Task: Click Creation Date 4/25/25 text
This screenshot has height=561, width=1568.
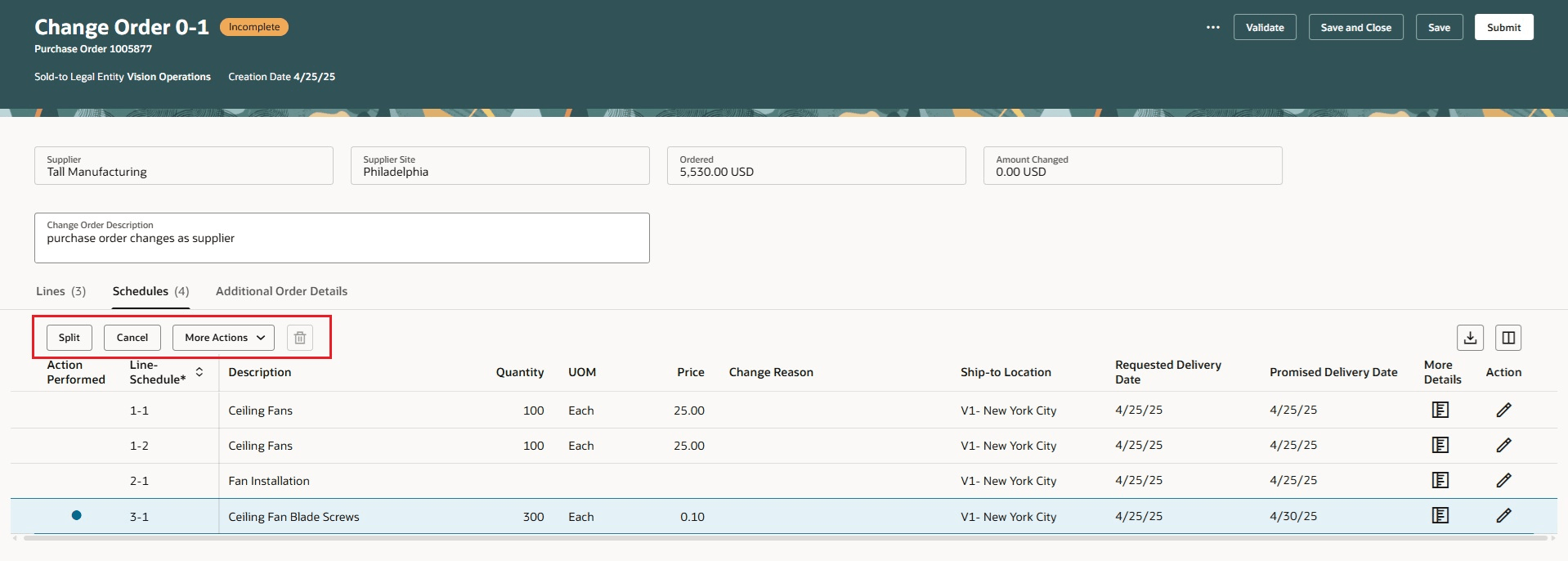Action: [x=281, y=77]
